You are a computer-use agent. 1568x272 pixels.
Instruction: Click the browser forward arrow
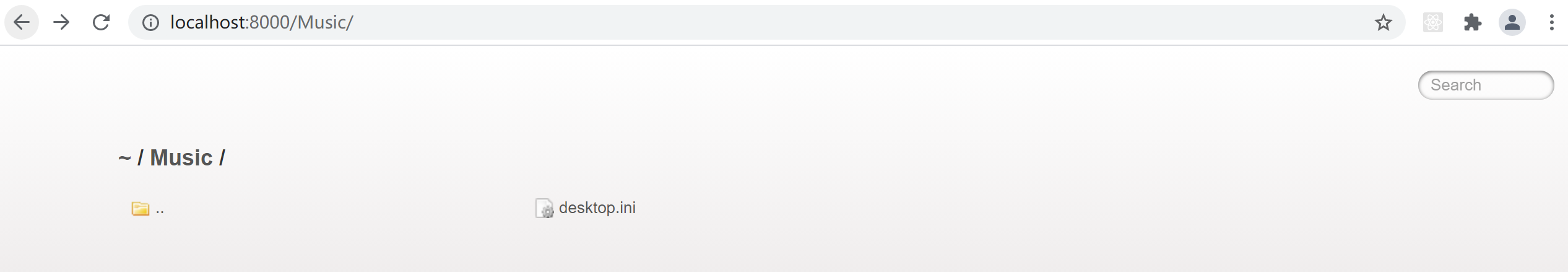coord(61,22)
